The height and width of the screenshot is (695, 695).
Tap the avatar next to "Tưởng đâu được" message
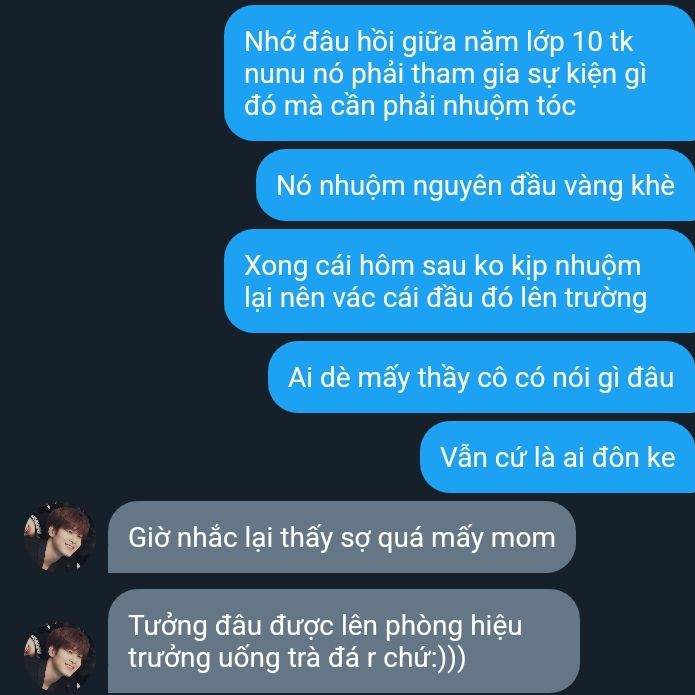(59, 658)
